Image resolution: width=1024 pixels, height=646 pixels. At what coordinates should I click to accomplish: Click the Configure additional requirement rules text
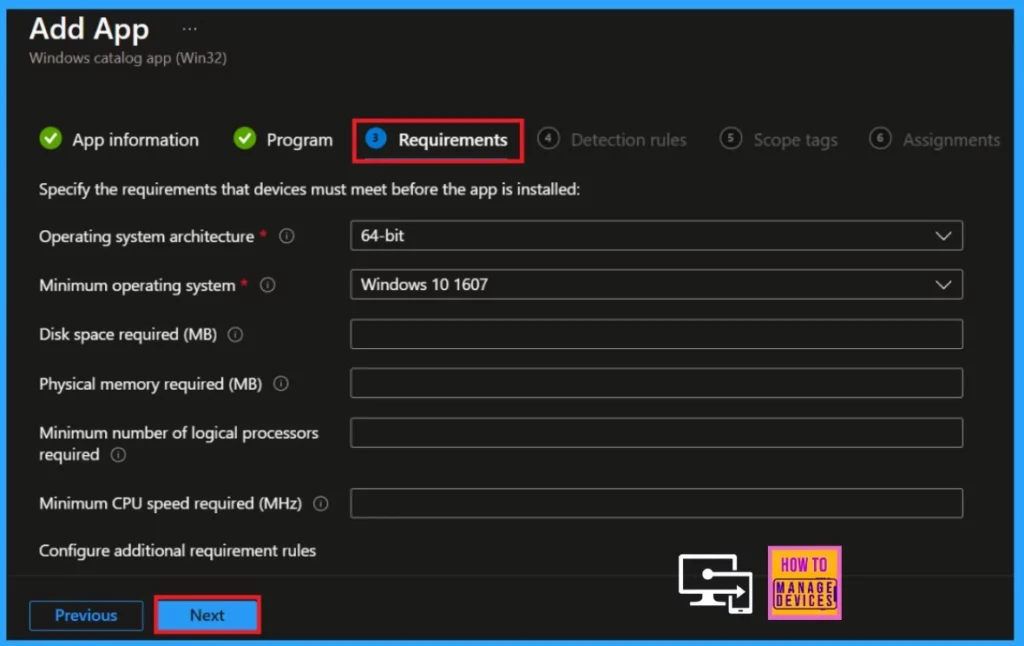click(x=178, y=551)
